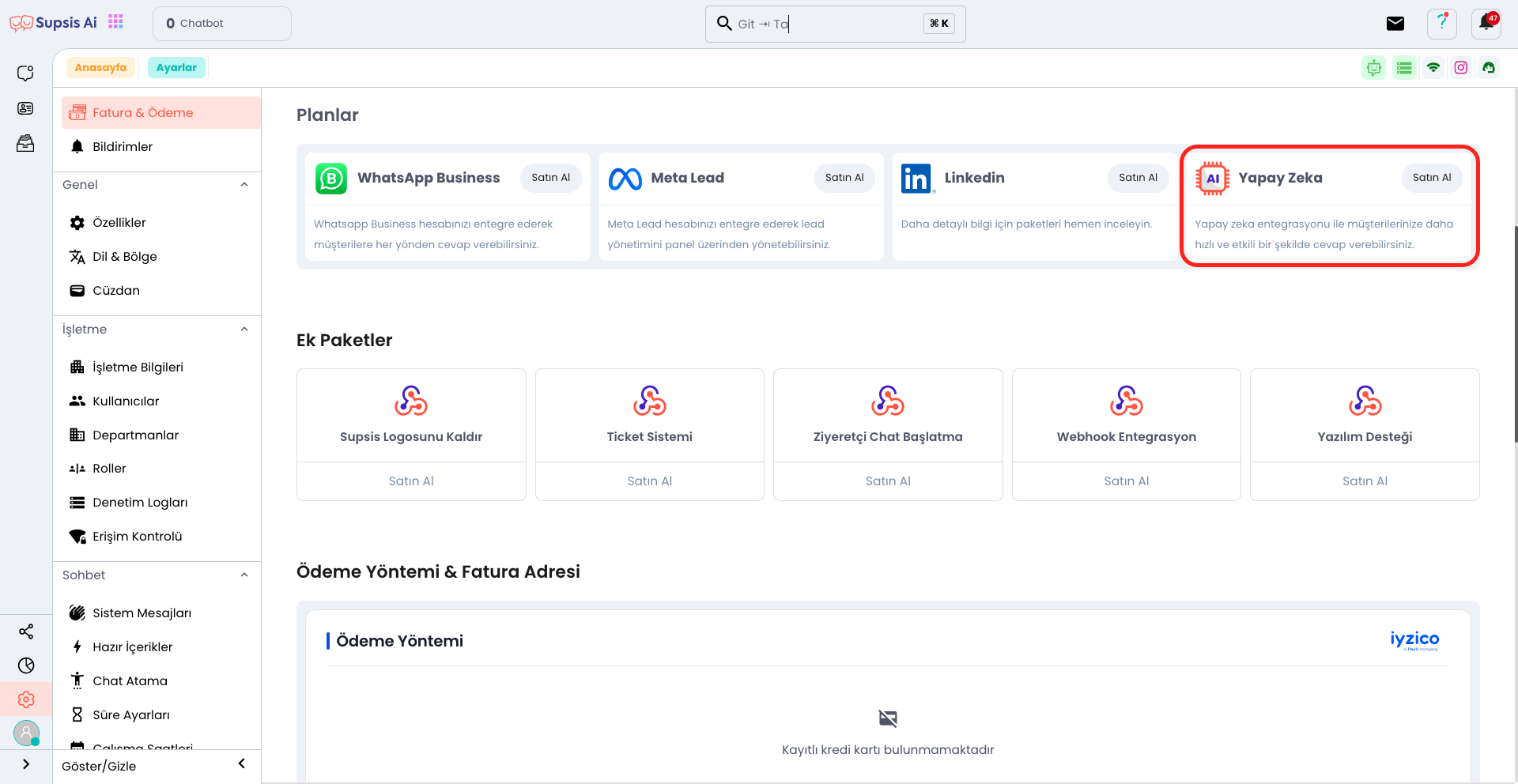Click the green robot status icon

[x=1374, y=68]
